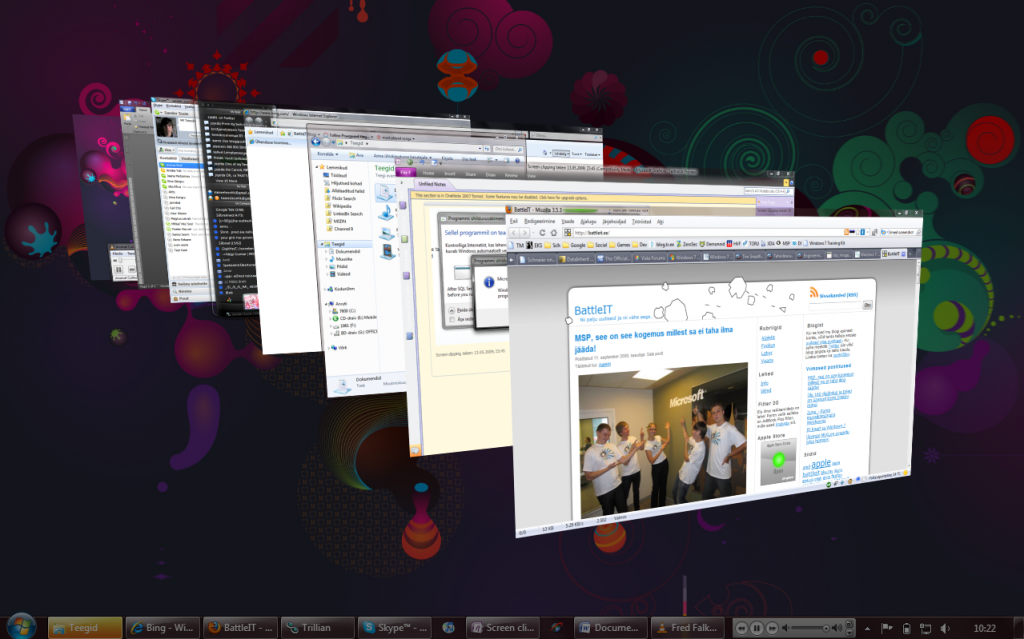Image resolution: width=1024 pixels, height=639 pixels.
Task: Switch to The Official tab in Firefox
Action: coord(613,258)
